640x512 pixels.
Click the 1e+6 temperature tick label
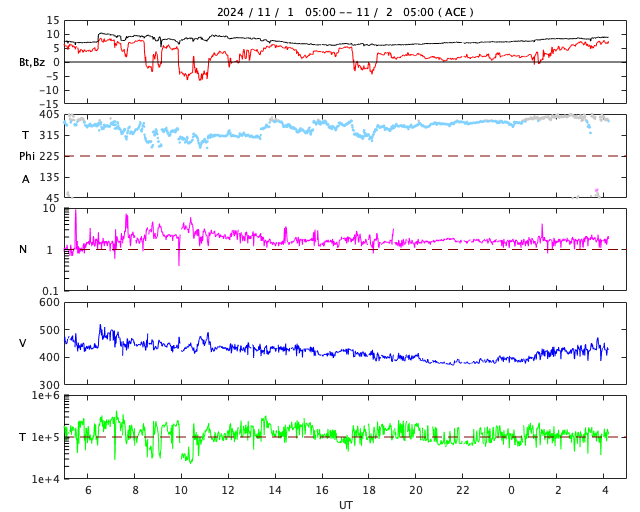(45, 396)
